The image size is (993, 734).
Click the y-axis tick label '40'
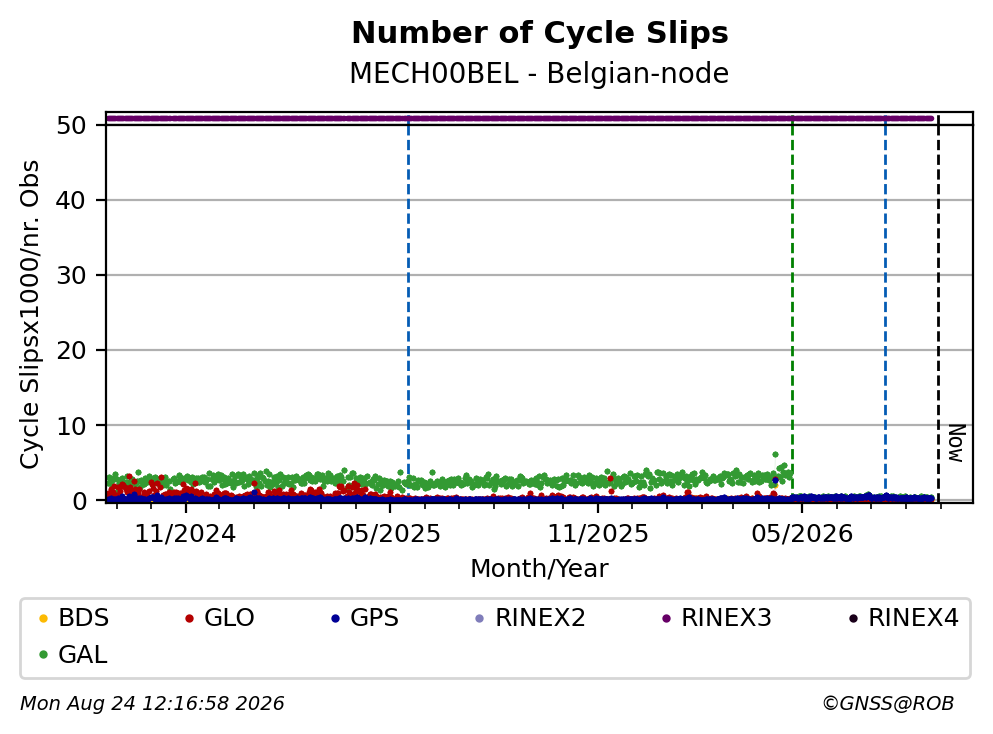(x=71, y=201)
